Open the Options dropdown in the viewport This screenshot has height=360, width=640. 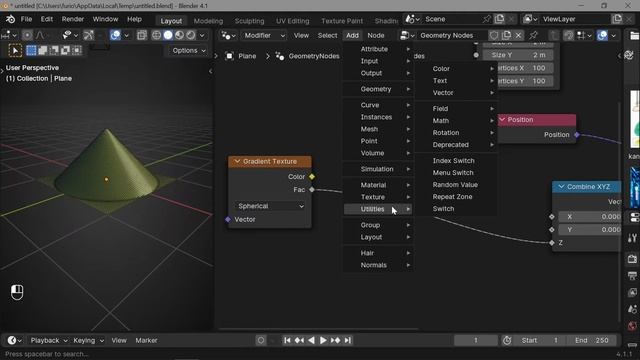[189, 51]
